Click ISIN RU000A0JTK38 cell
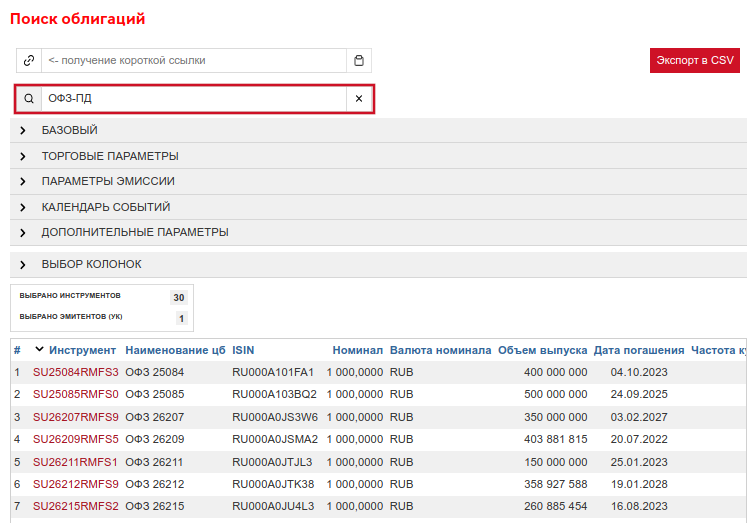 (x=273, y=484)
